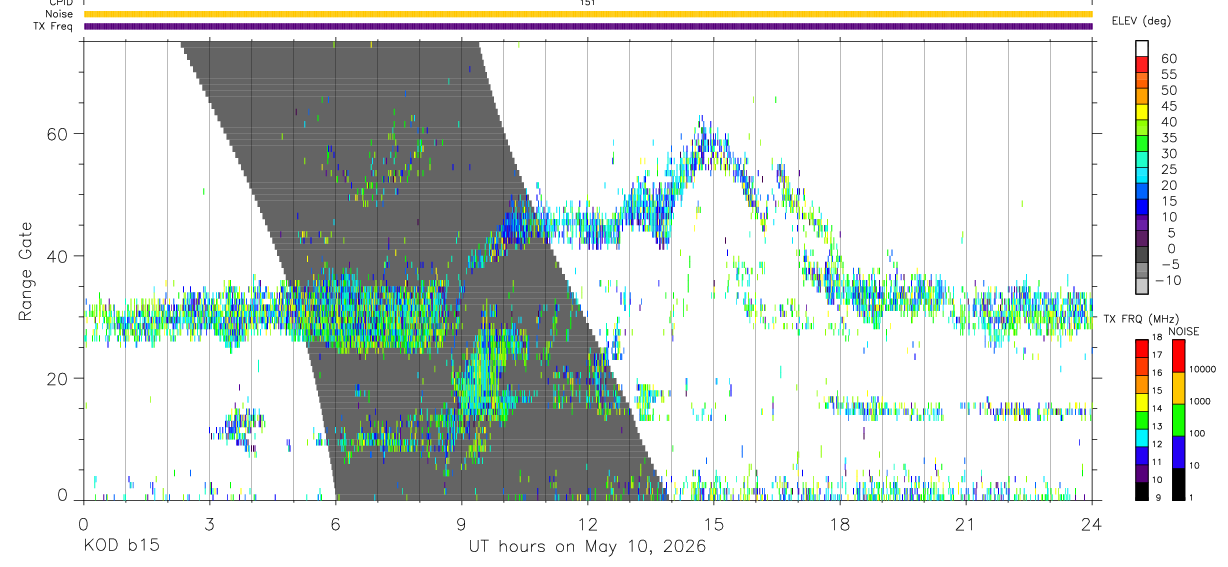Click the '17' label on the TX FRQ scale
The width and height of the screenshot is (1228, 567).
point(1157,355)
